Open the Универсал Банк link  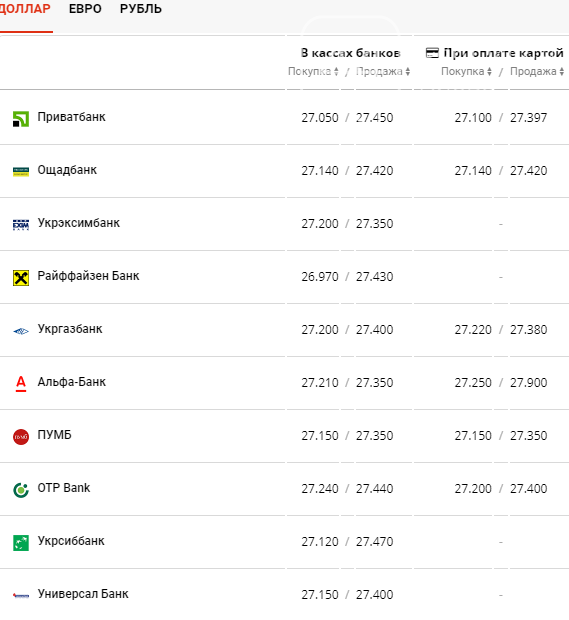83,594
